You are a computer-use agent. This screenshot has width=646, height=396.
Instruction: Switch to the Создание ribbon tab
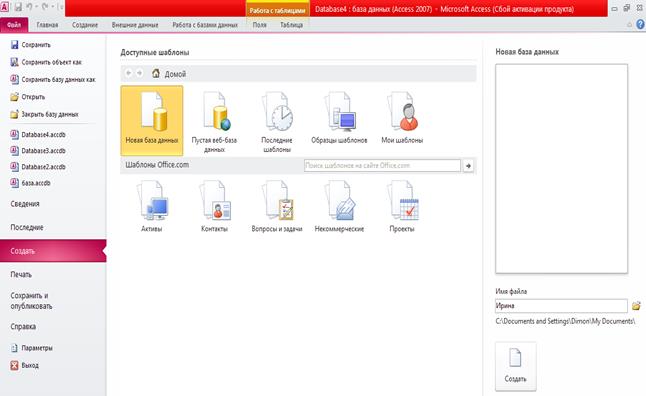(x=85, y=25)
